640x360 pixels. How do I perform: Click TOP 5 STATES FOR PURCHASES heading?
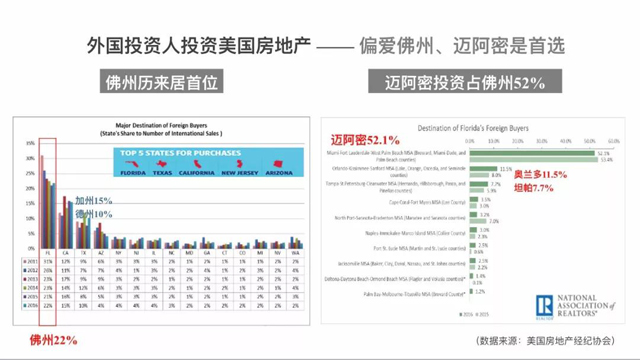[x=180, y=153]
